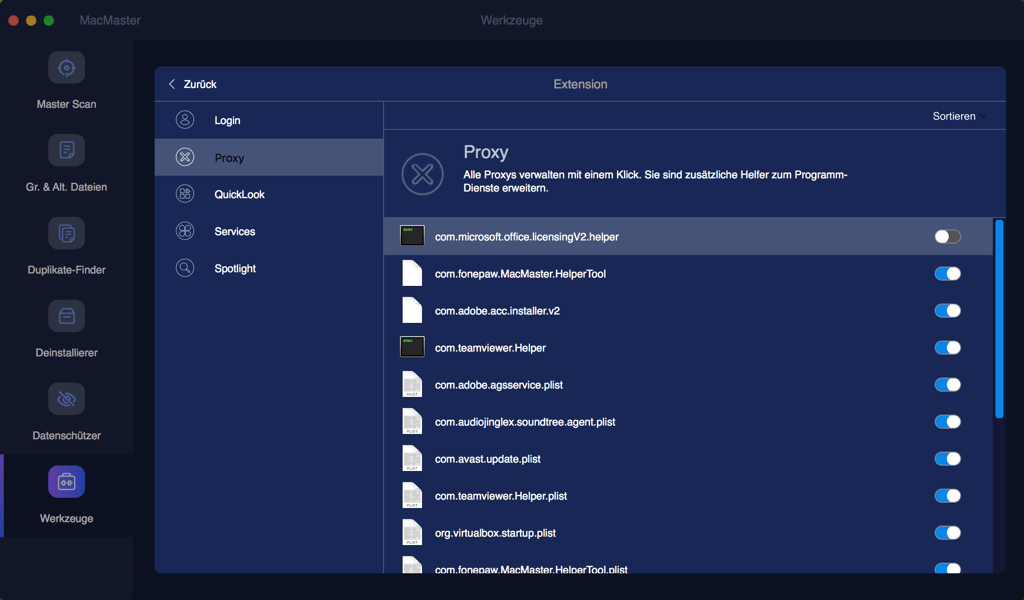Open the Deinstallierer icon

click(66, 316)
